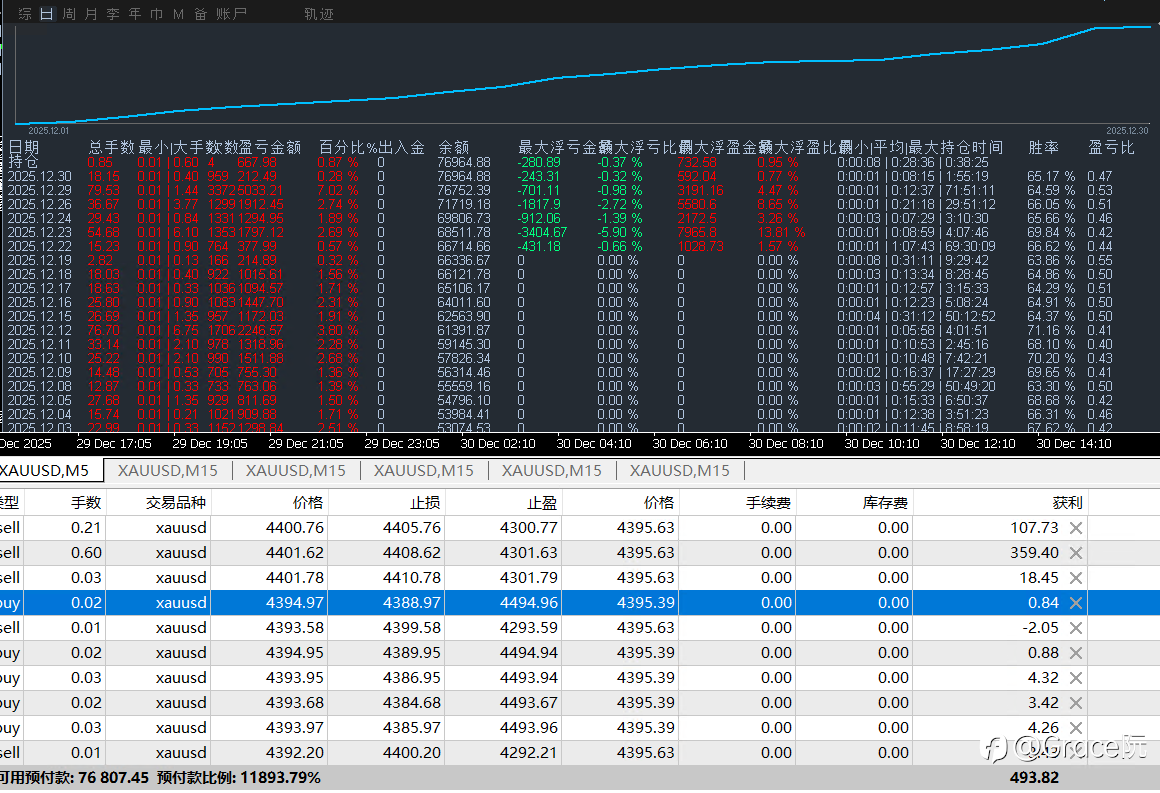Close the highlighted buy order with 0.84 profit
Image resolution: width=1160 pixels, height=793 pixels.
(x=1076, y=603)
